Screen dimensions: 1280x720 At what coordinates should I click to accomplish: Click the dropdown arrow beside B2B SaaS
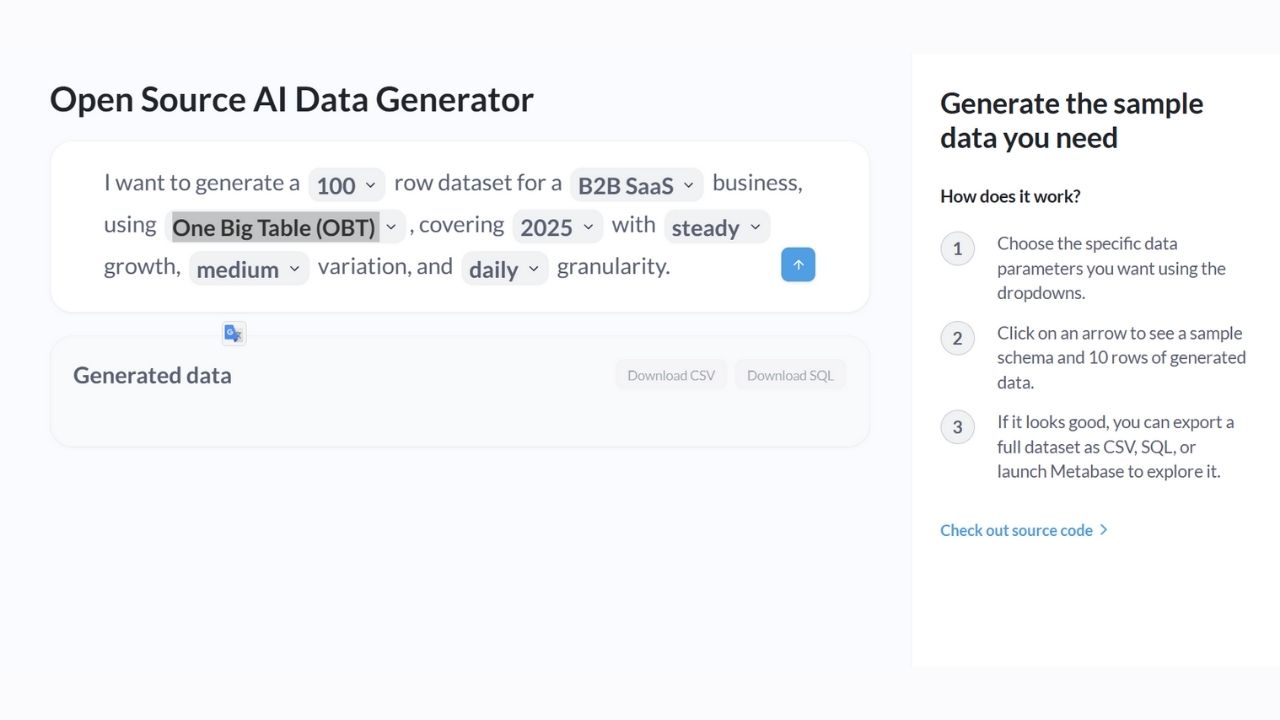click(x=687, y=185)
